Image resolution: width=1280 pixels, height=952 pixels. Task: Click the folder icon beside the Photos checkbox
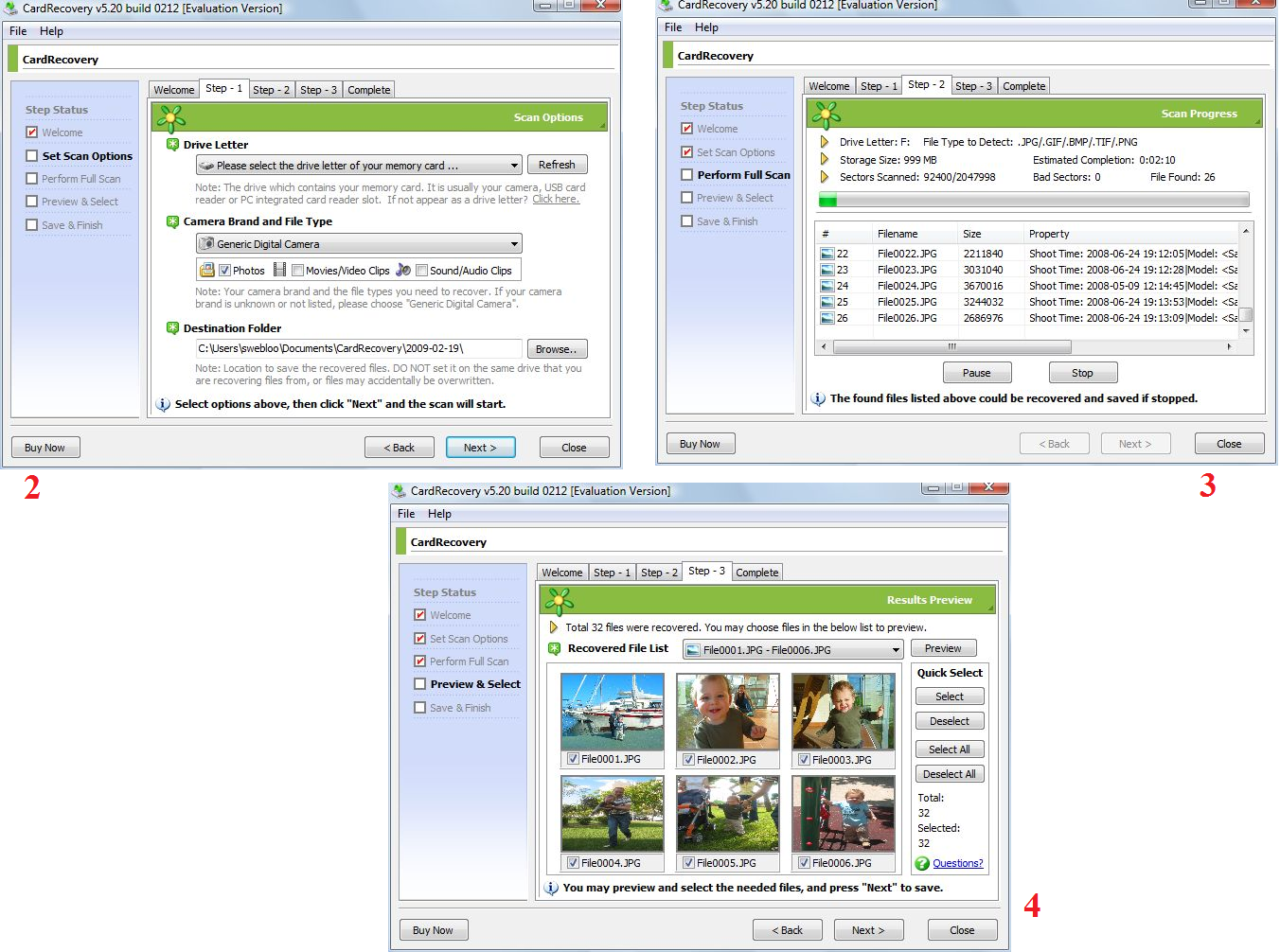(207, 271)
